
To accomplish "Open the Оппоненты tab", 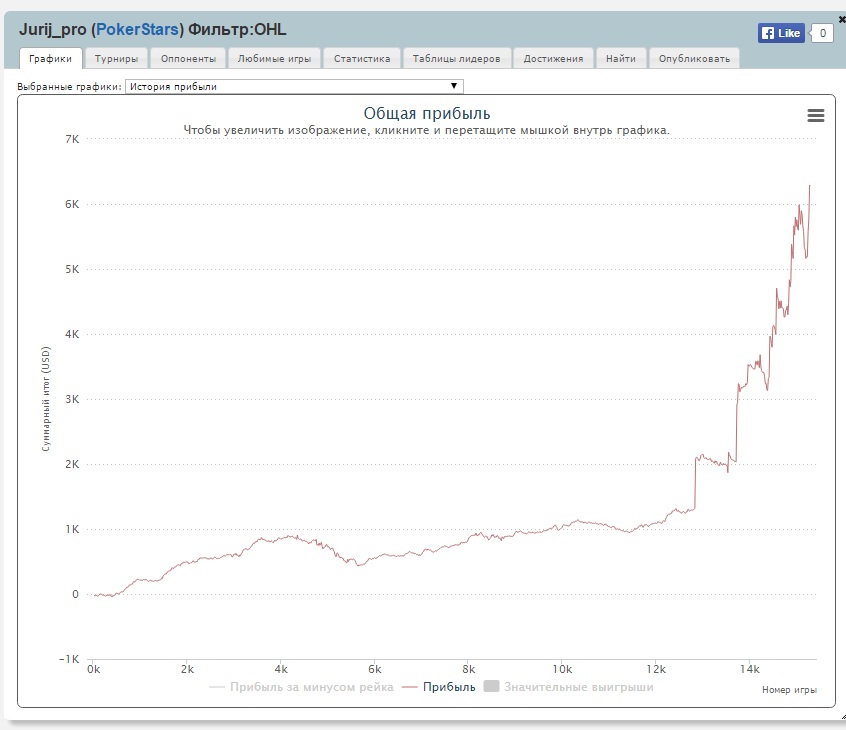I will click(188, 59).
